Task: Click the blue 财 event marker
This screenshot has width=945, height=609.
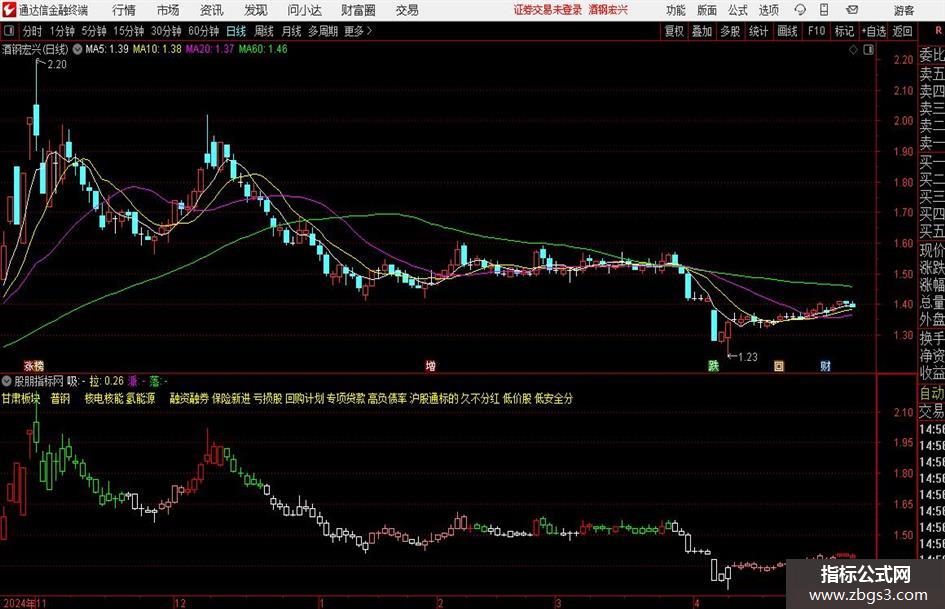Action: 826,365
